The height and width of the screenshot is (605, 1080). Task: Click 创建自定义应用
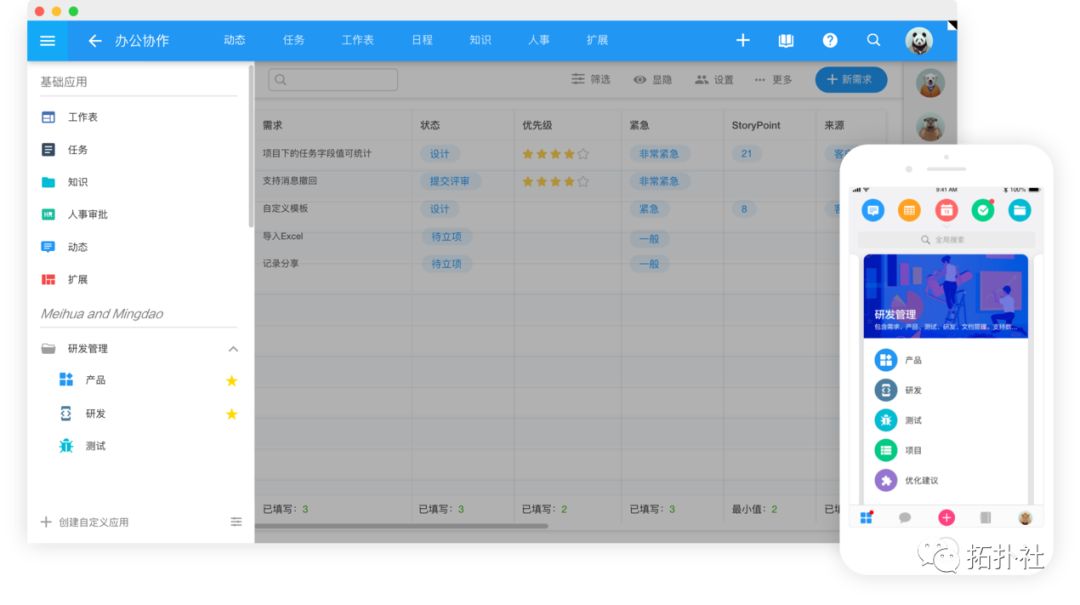click(94, 522)
